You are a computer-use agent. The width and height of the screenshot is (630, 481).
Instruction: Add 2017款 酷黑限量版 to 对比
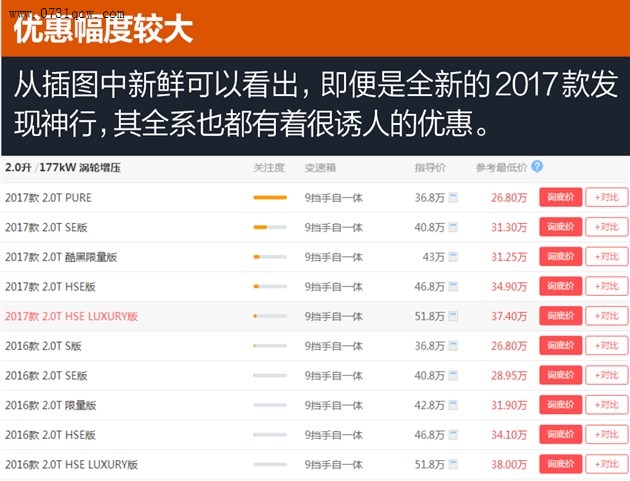point(607,257)
